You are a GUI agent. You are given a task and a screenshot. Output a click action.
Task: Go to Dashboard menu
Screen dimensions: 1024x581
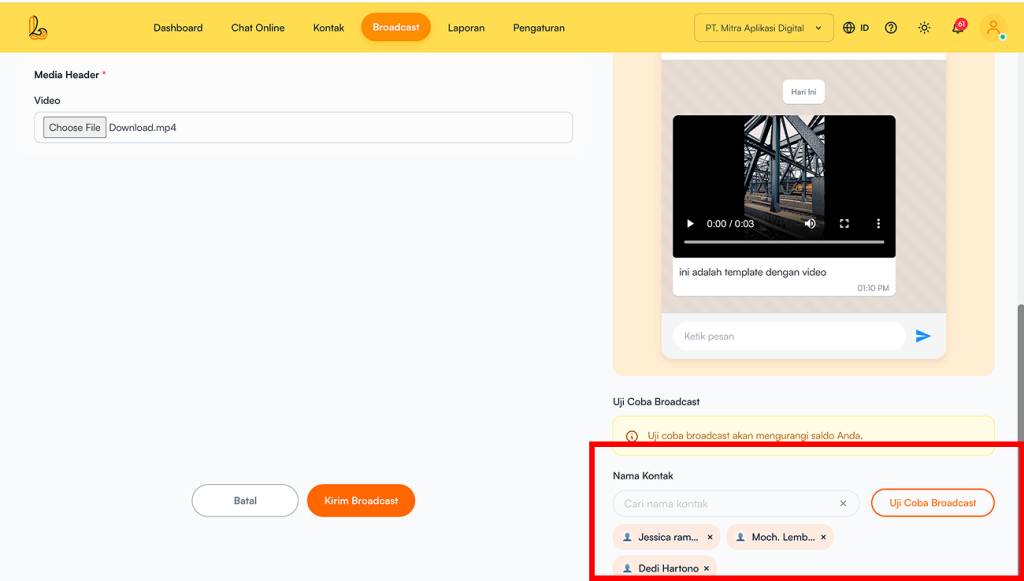click(x=178, y=28)
